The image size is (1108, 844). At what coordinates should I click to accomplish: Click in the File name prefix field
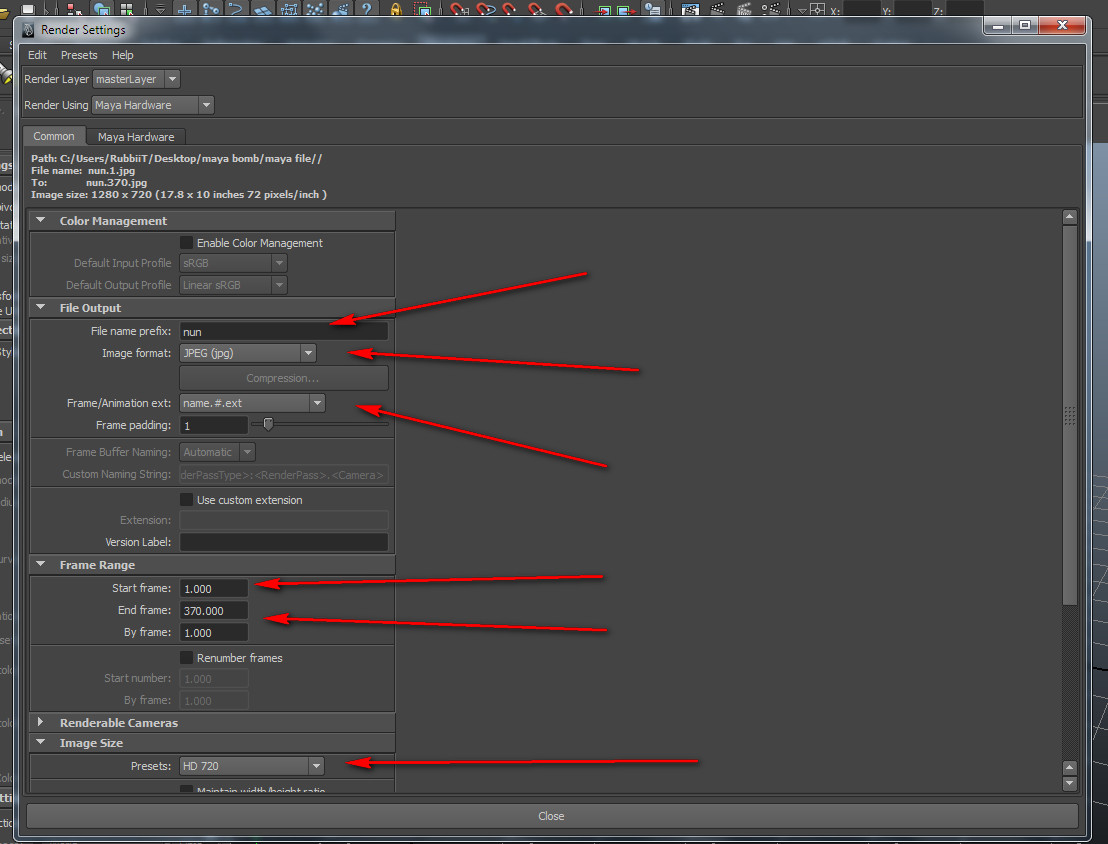283,331
